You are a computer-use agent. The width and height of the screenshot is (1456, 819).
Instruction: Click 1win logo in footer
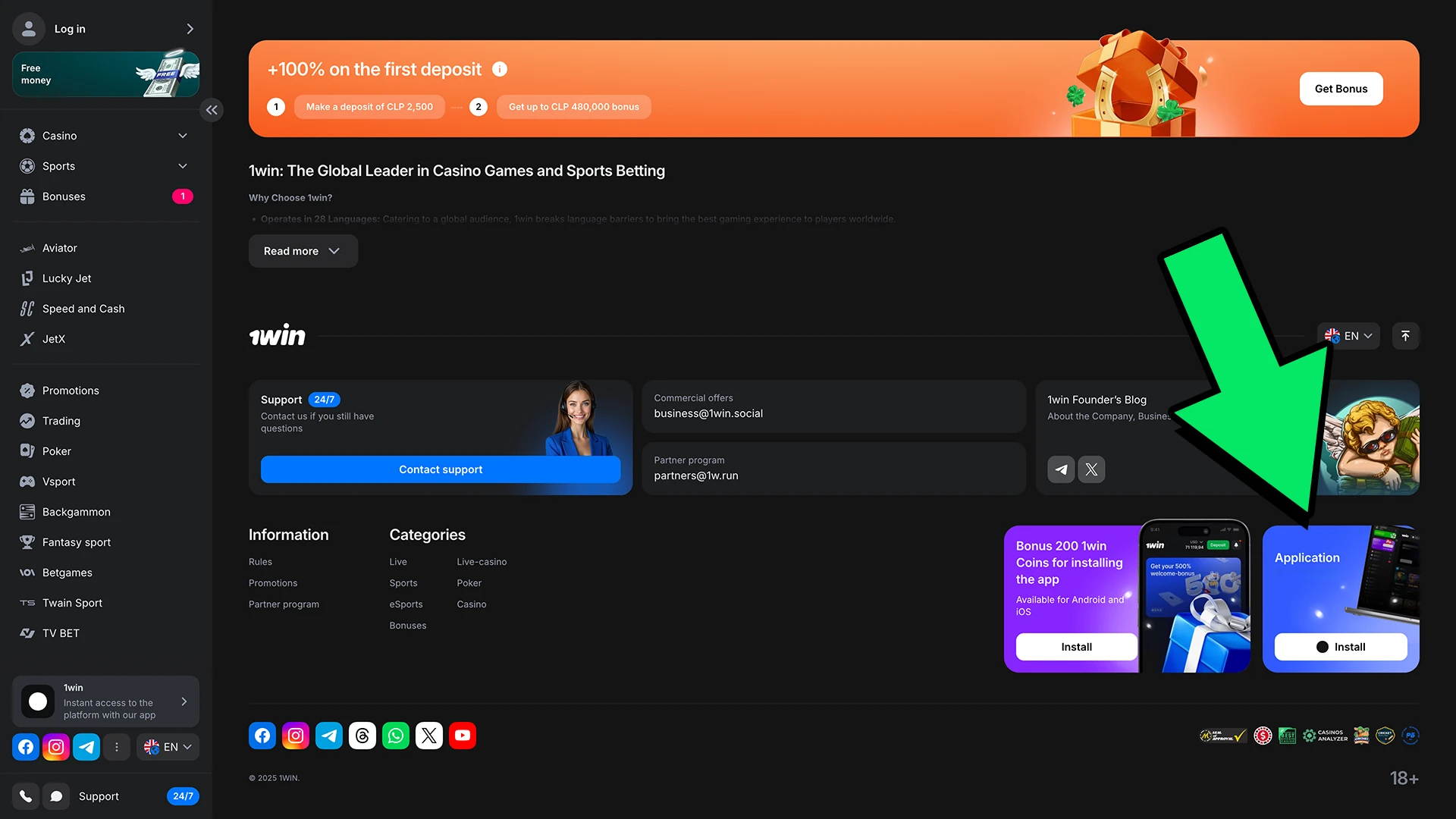click(x=278, y=335)
